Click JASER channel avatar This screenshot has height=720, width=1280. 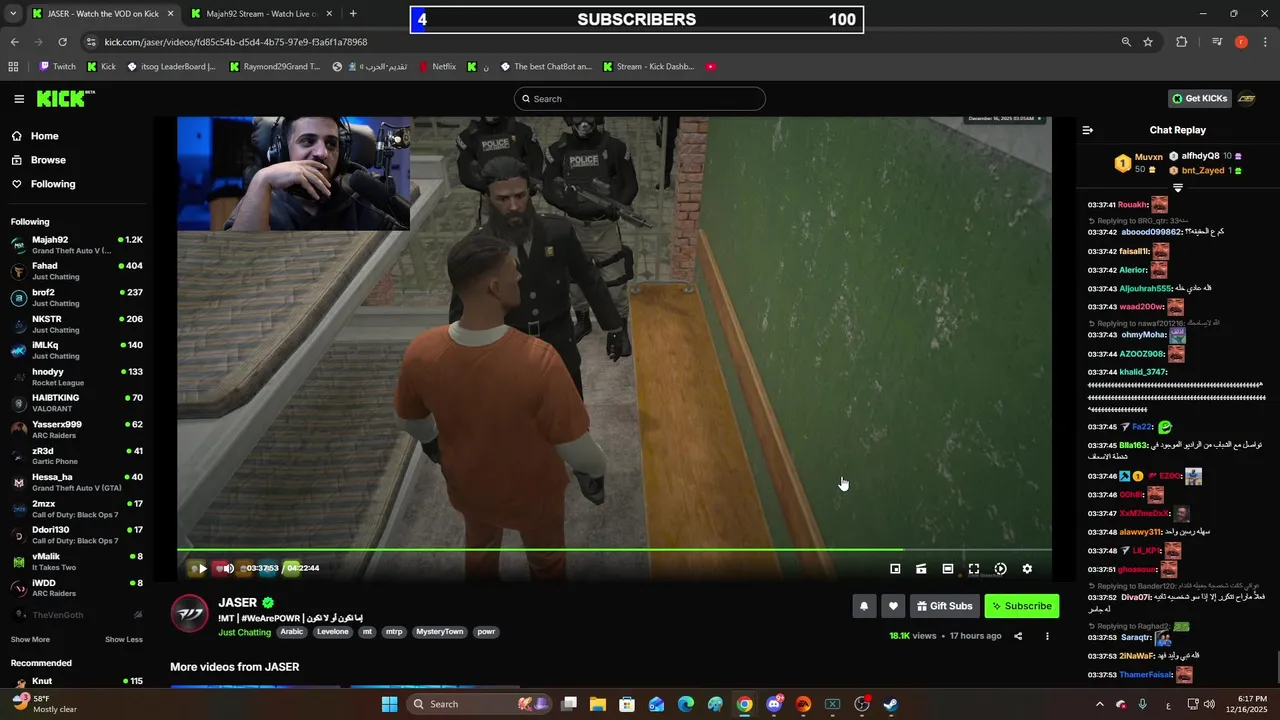pos(190,614)
